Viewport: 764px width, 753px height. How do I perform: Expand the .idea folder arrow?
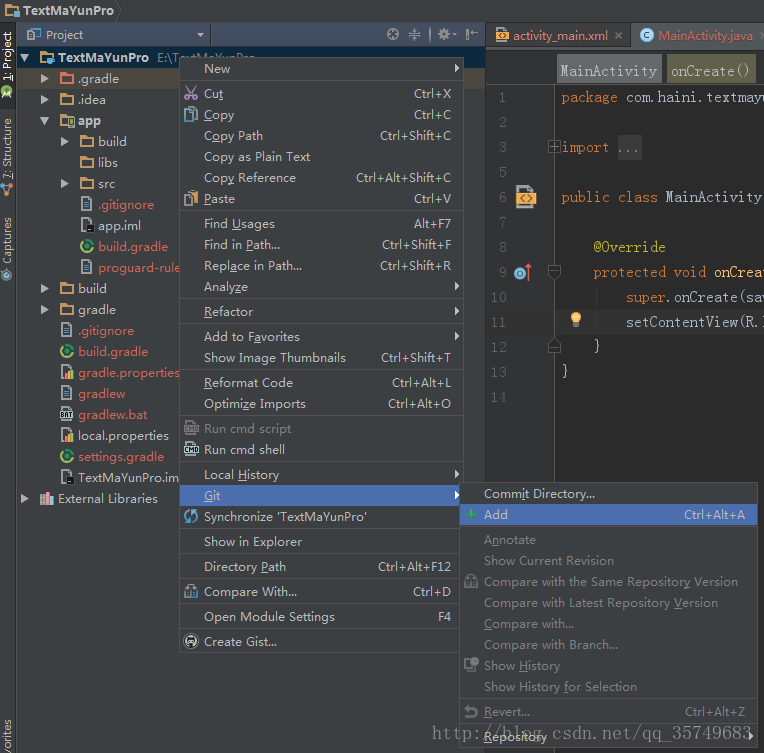(45, 99)
